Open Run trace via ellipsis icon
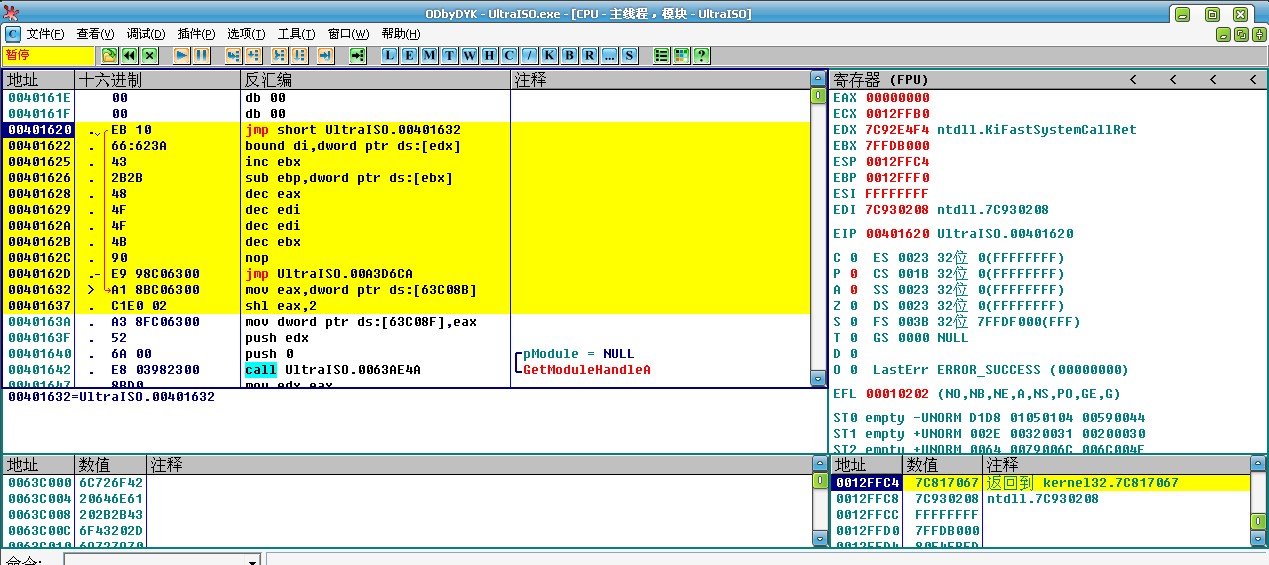Screen dimensions: 1269x565 click(x=609, y=55)
